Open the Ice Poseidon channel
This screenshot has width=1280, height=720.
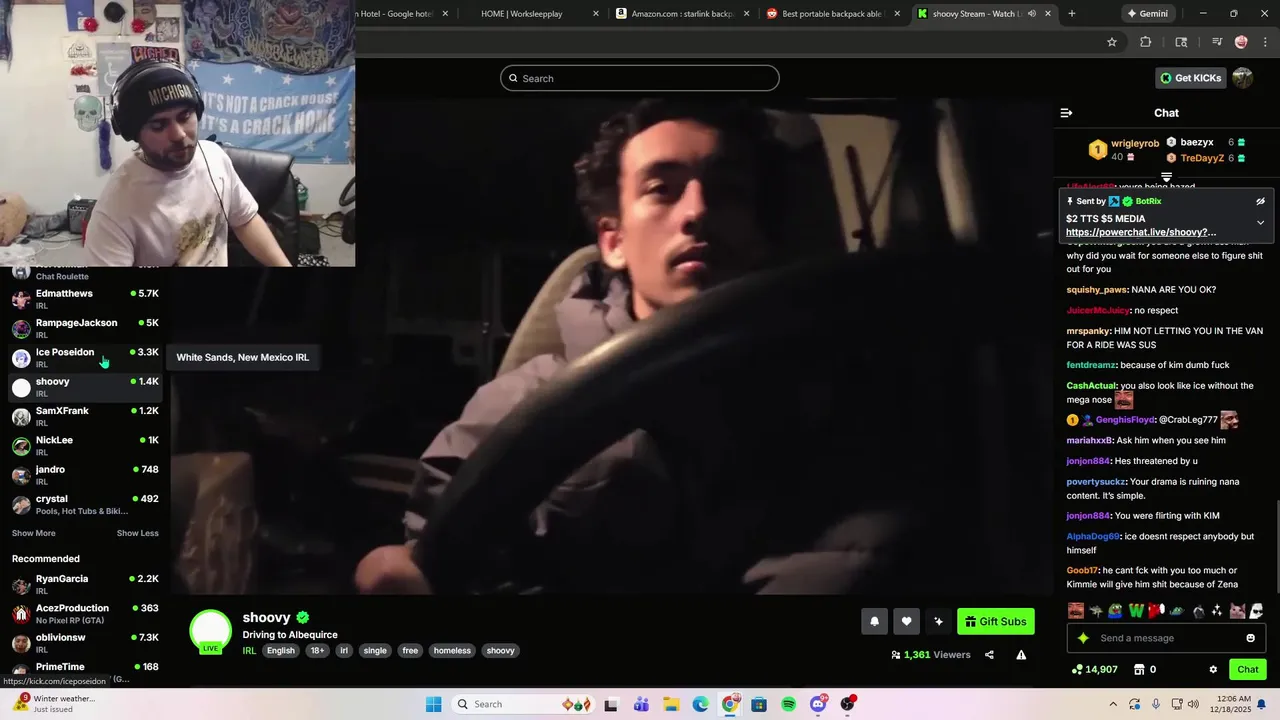pyautogui.click(x=85, y=357)
